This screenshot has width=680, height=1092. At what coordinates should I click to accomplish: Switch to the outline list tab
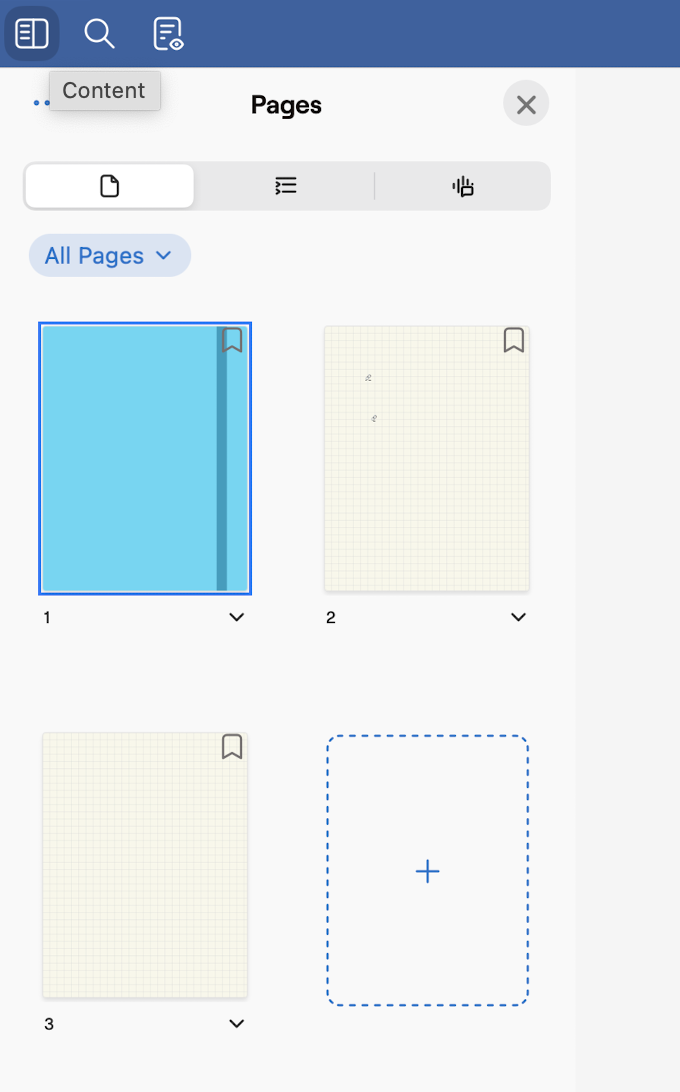(286, 186)
